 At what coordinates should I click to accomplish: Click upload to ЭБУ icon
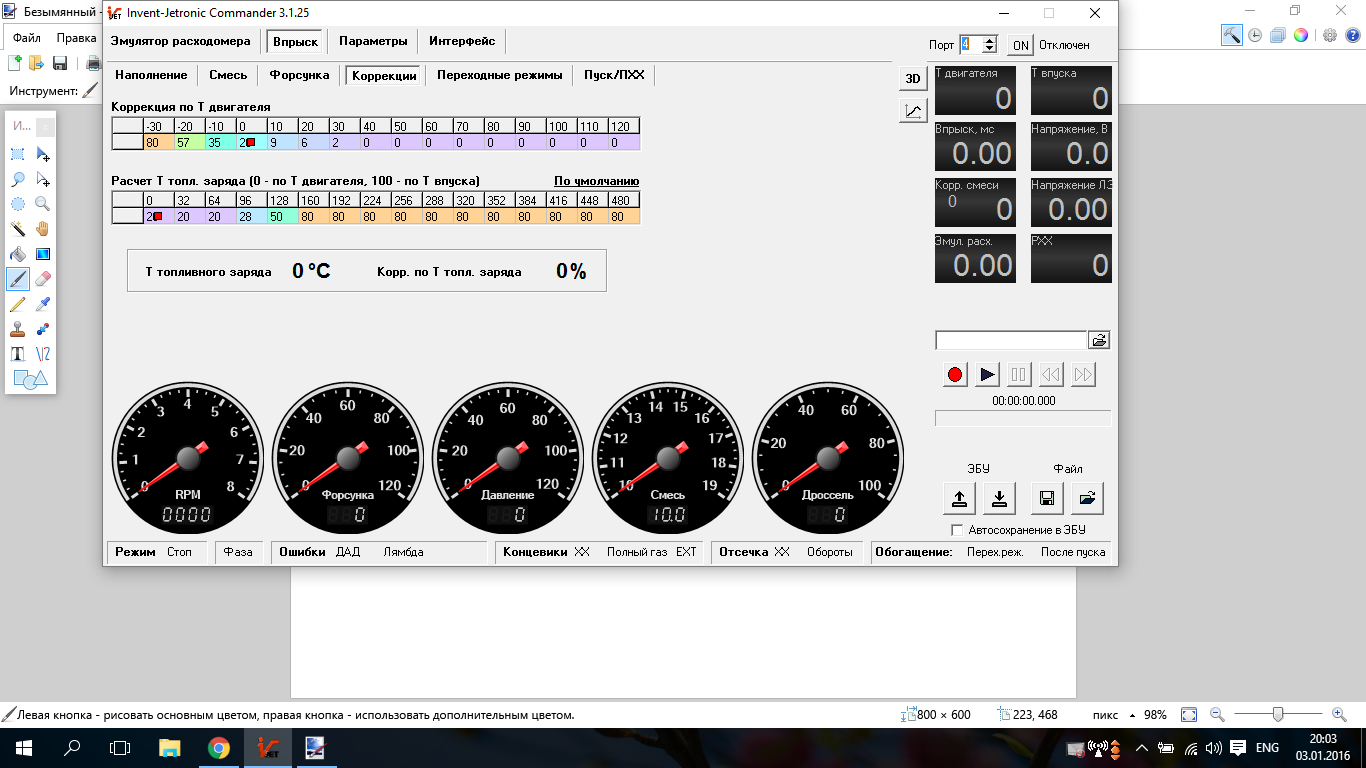tap(958, 498)
